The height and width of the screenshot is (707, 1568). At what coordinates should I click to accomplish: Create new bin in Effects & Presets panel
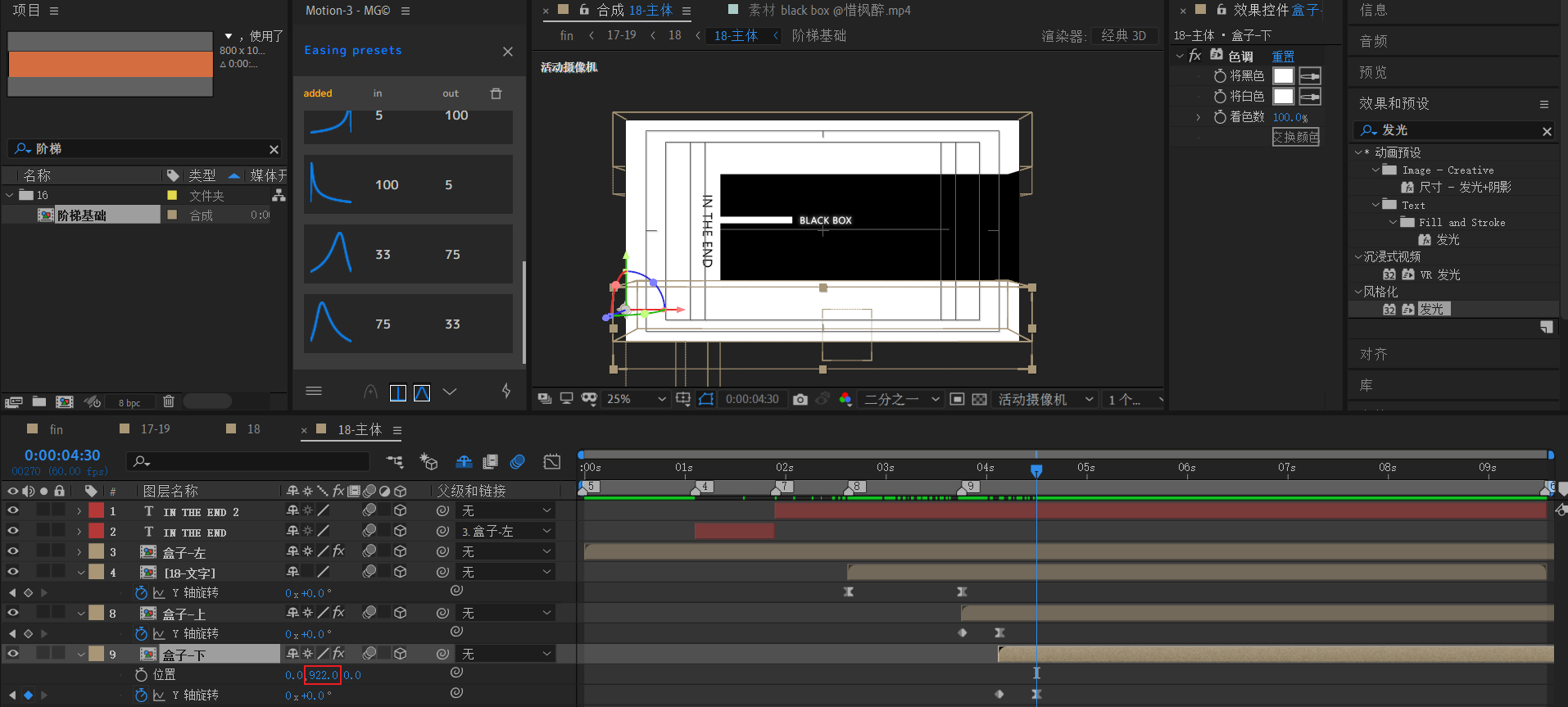pos(1546,327)
